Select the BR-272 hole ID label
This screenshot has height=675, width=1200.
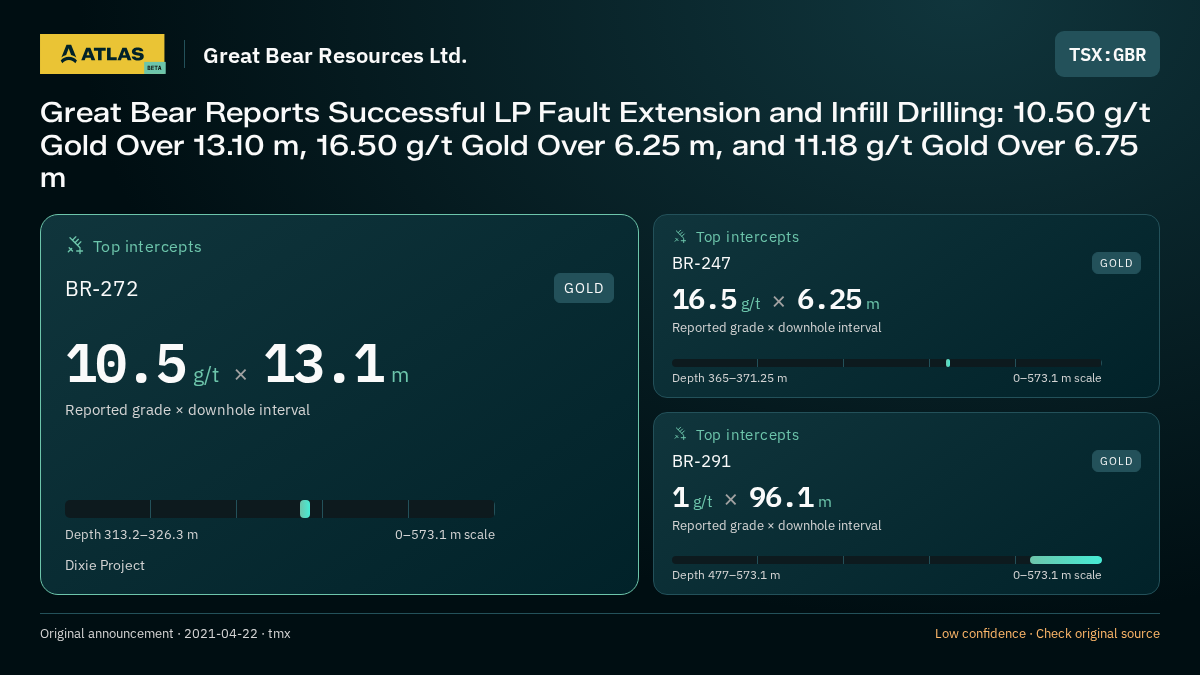(102, 289)
